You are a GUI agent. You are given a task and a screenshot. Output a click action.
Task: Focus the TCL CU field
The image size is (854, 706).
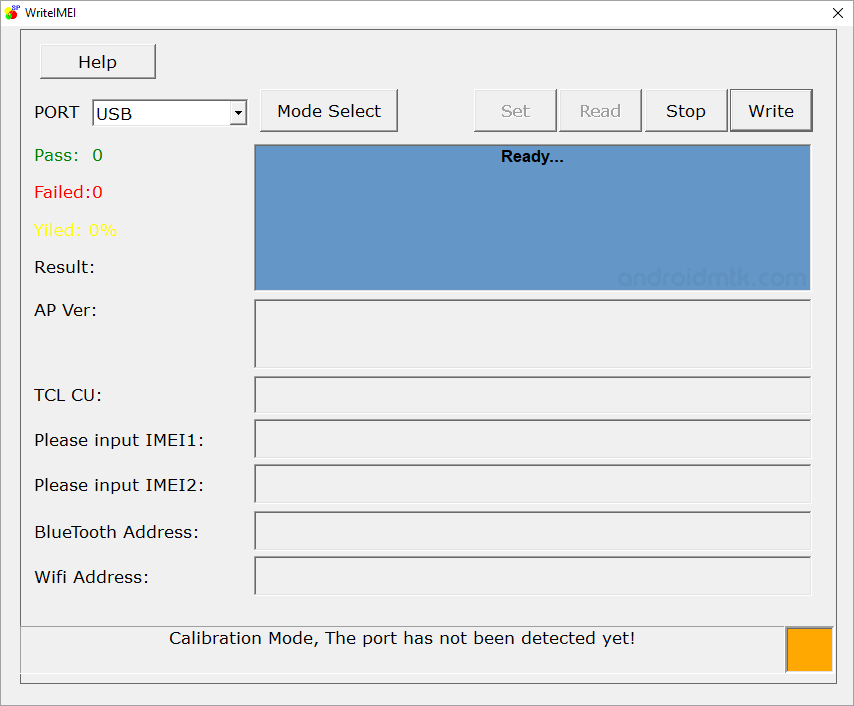click(x=533, y=395)
